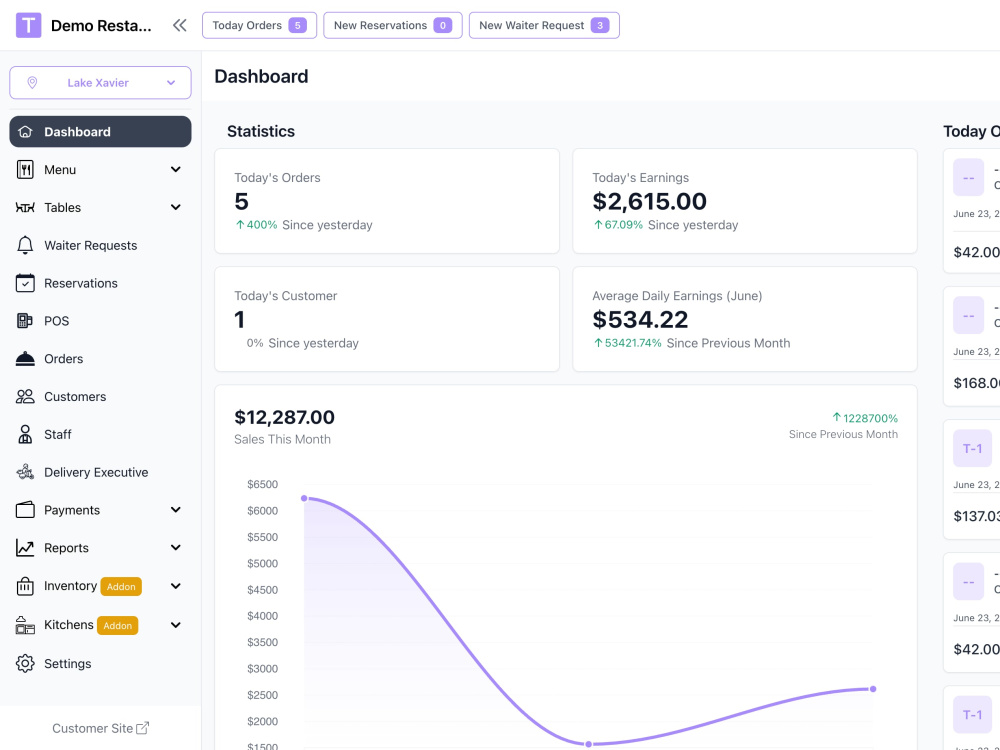
Task: Click the POS terminal icon
Action: 25,321
